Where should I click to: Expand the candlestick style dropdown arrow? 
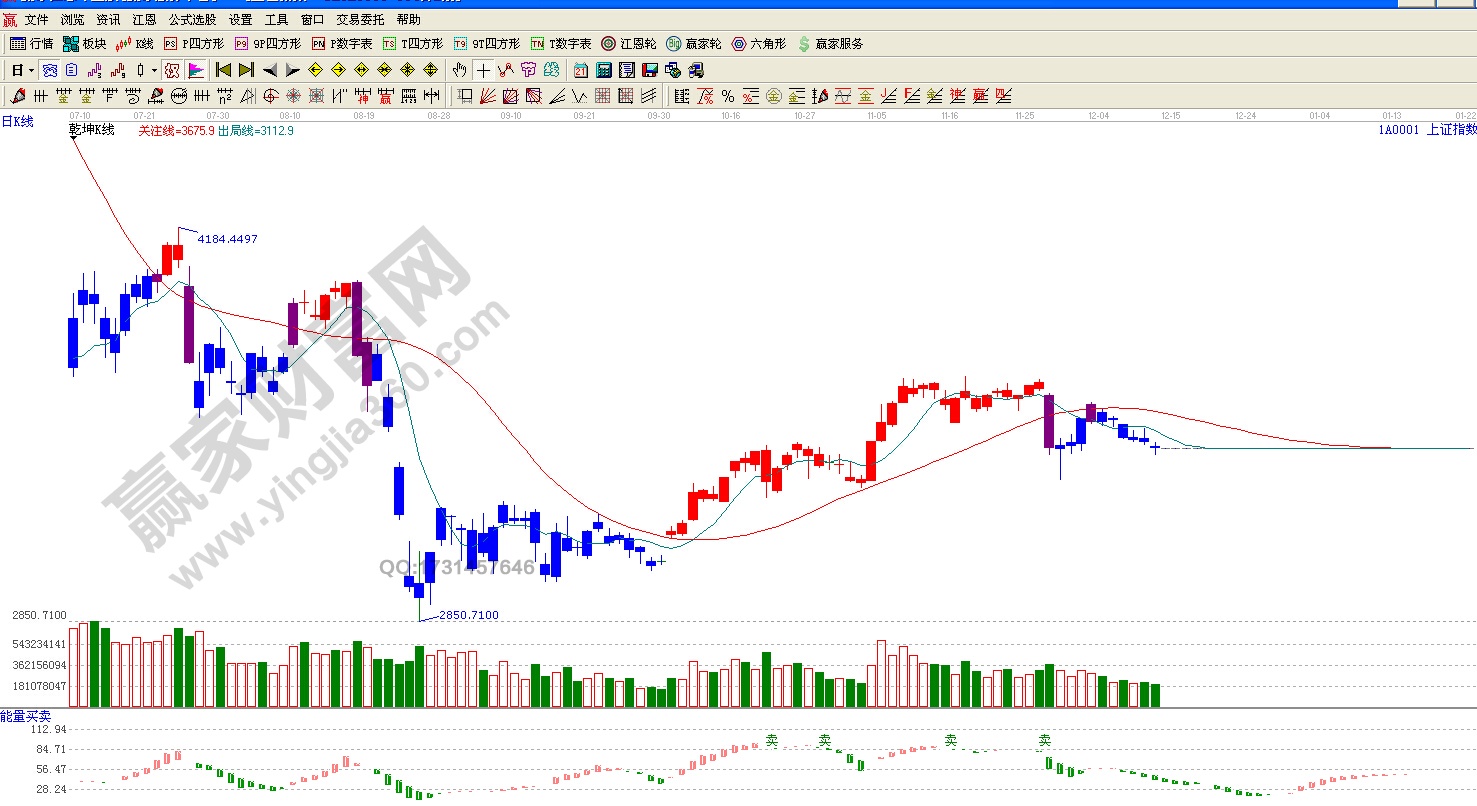point(154,70)
